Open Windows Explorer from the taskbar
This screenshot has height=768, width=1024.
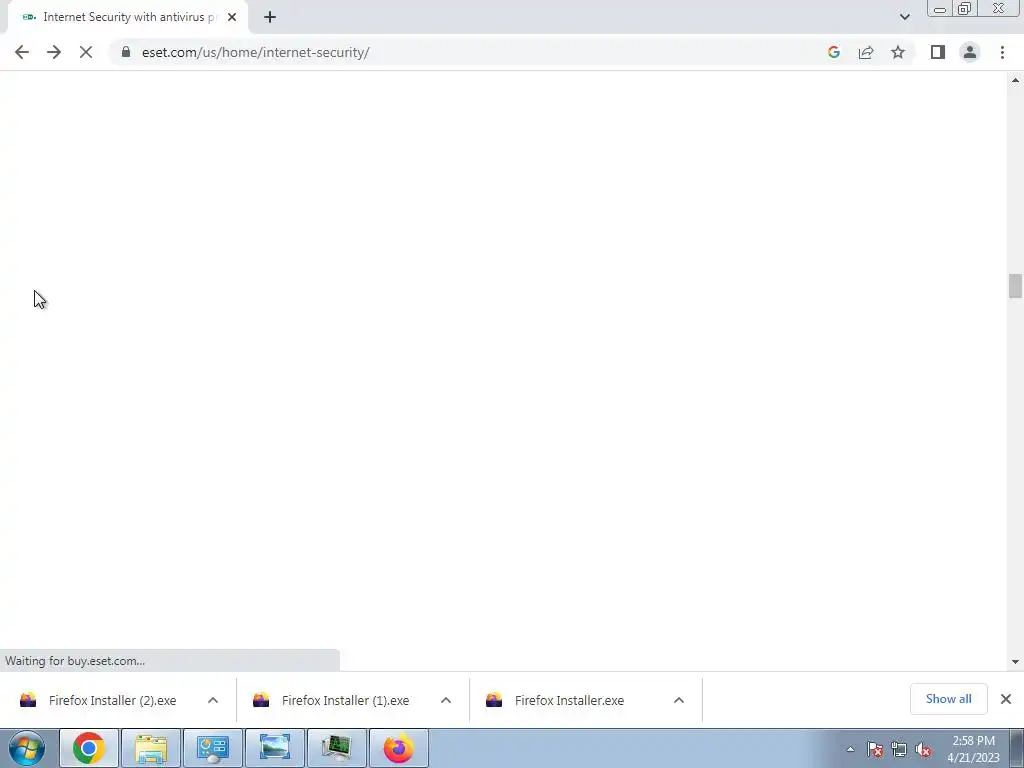pos(151,748)
